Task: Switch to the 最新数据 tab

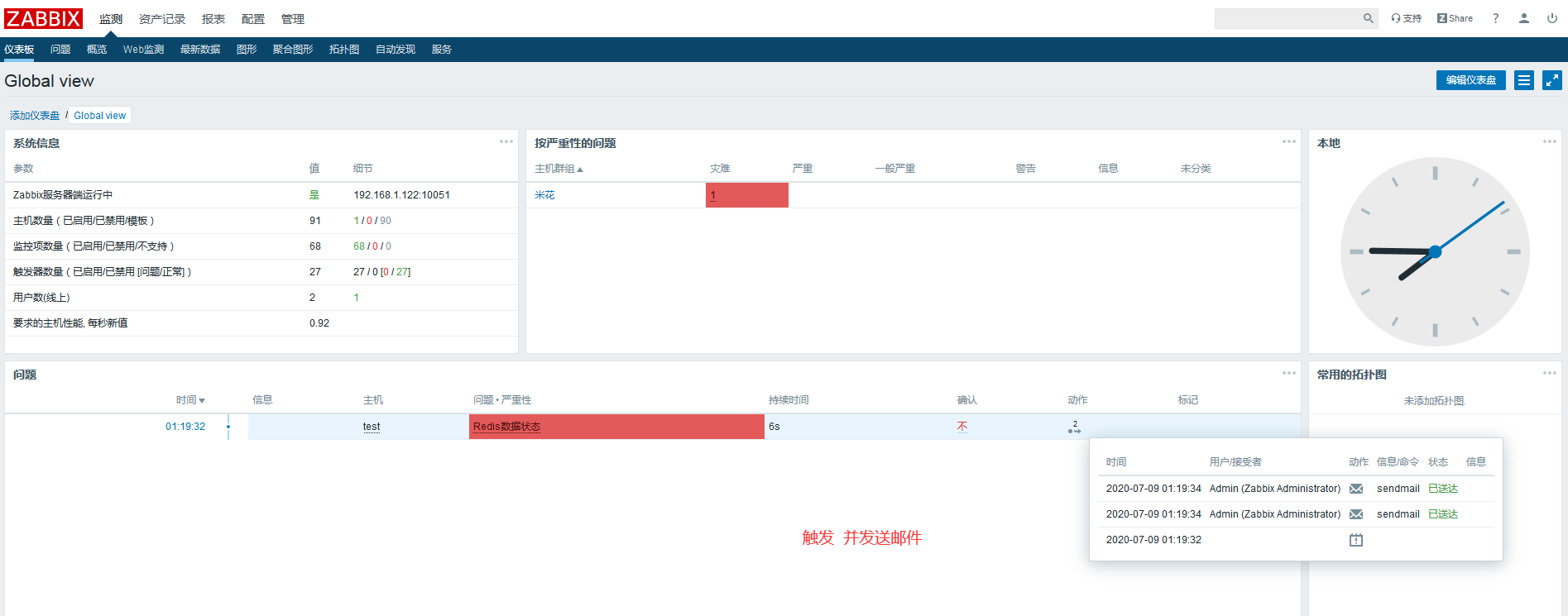Action: (x=199, y=50)
